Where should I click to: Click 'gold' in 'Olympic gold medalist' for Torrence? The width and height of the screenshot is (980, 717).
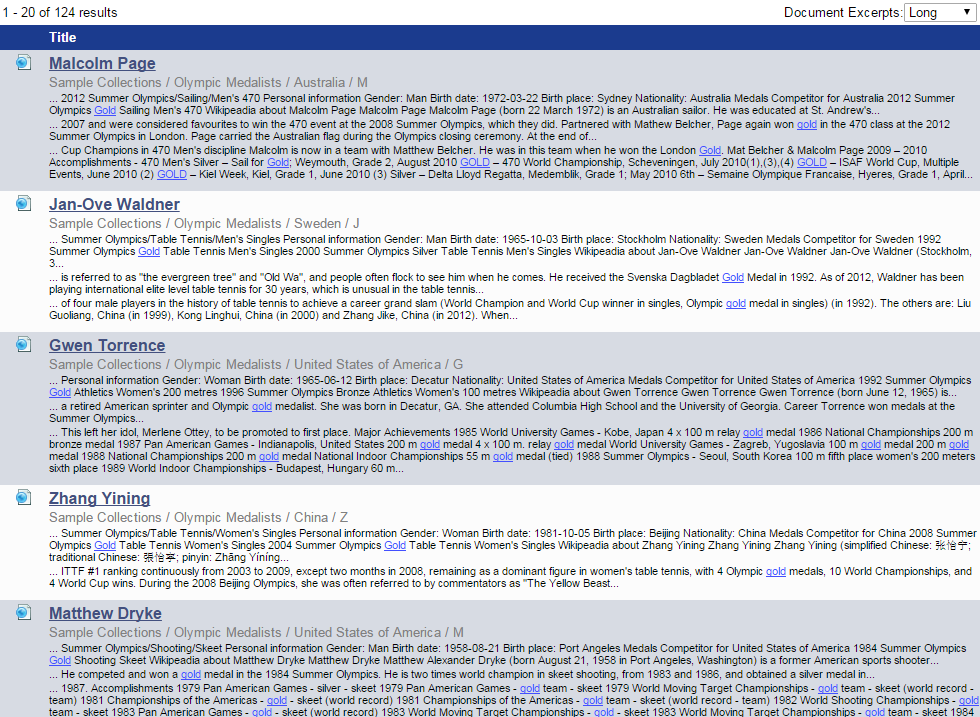coord(262,407)
